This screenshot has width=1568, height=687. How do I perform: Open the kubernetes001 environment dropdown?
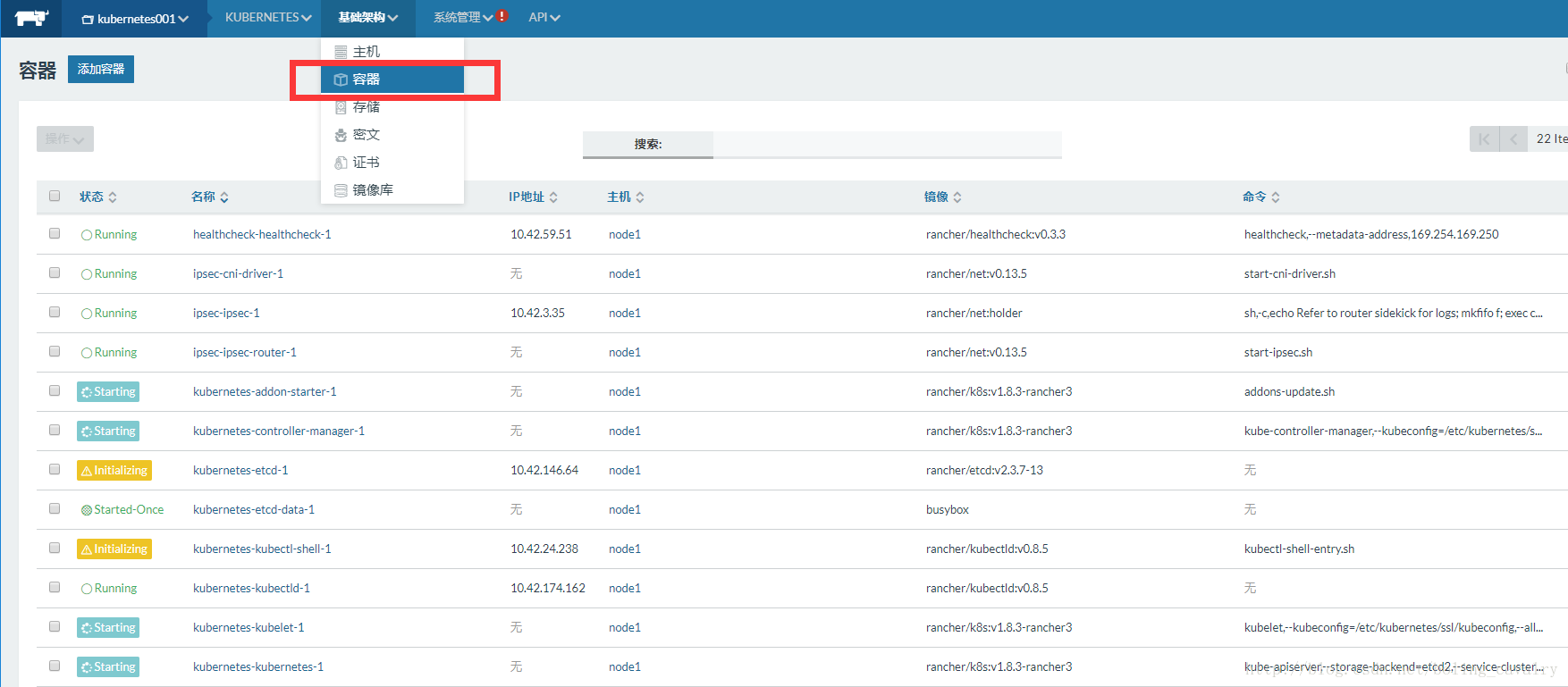click(135, 19)
